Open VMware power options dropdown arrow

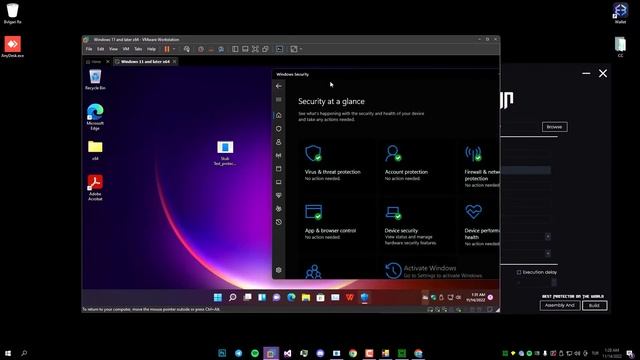click(174, 49)
